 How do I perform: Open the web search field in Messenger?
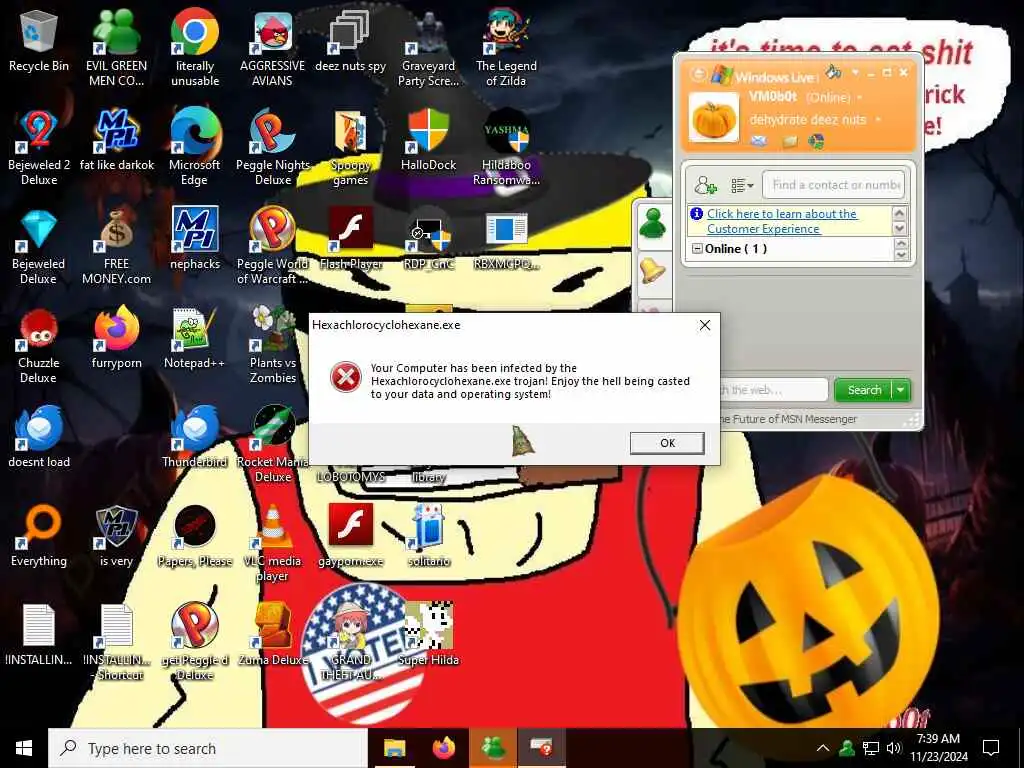[x=774, y=390]
